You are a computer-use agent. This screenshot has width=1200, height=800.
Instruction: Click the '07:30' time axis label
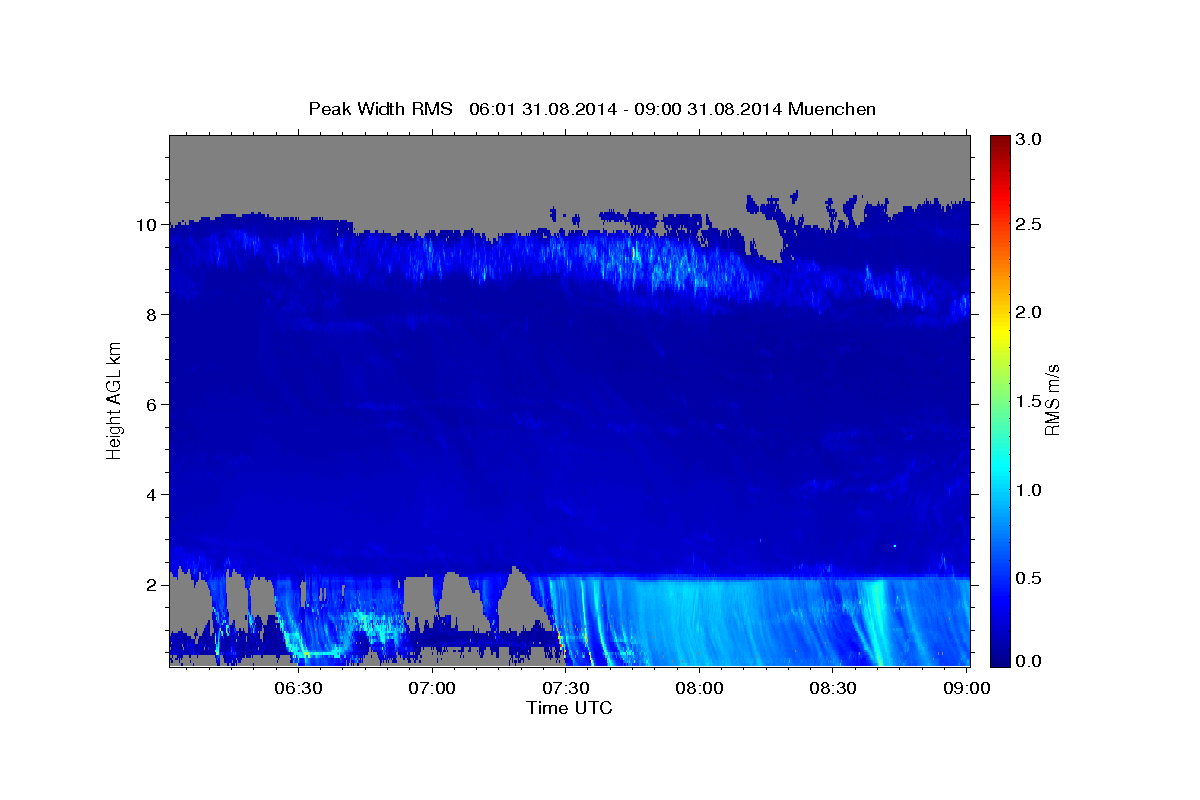pos(566,688)
